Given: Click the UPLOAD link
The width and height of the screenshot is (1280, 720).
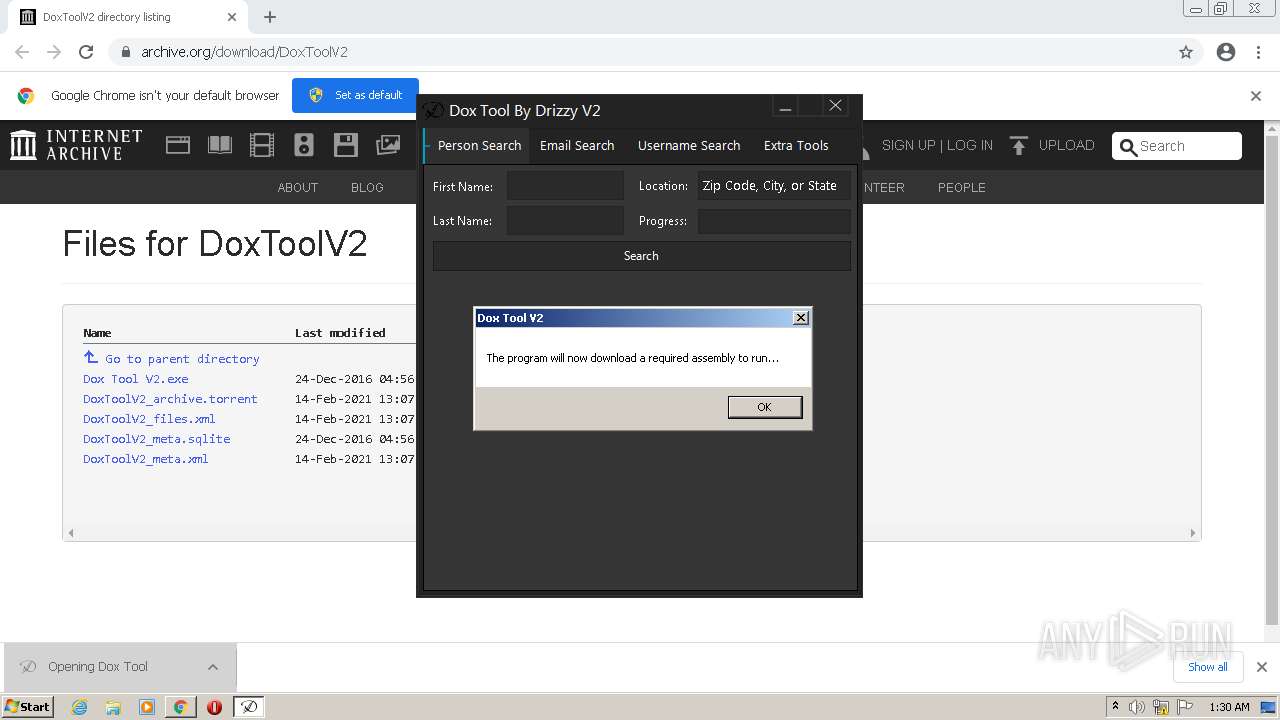Looking at the screenshot, I should tap(1052, 145).
